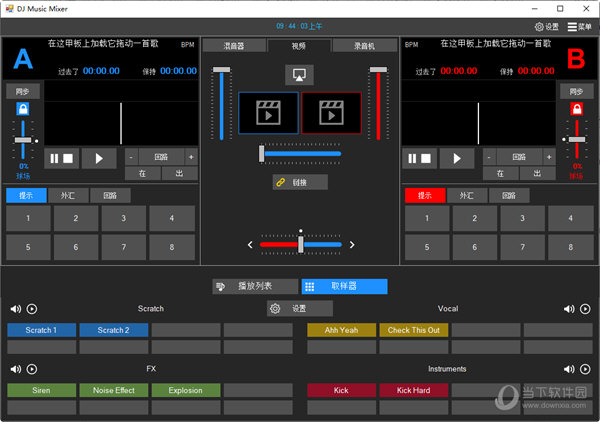The width and height of the screenshot is (600, 422).
Task: Select deck B video clip thumbnail
Action: pos(331,113)
